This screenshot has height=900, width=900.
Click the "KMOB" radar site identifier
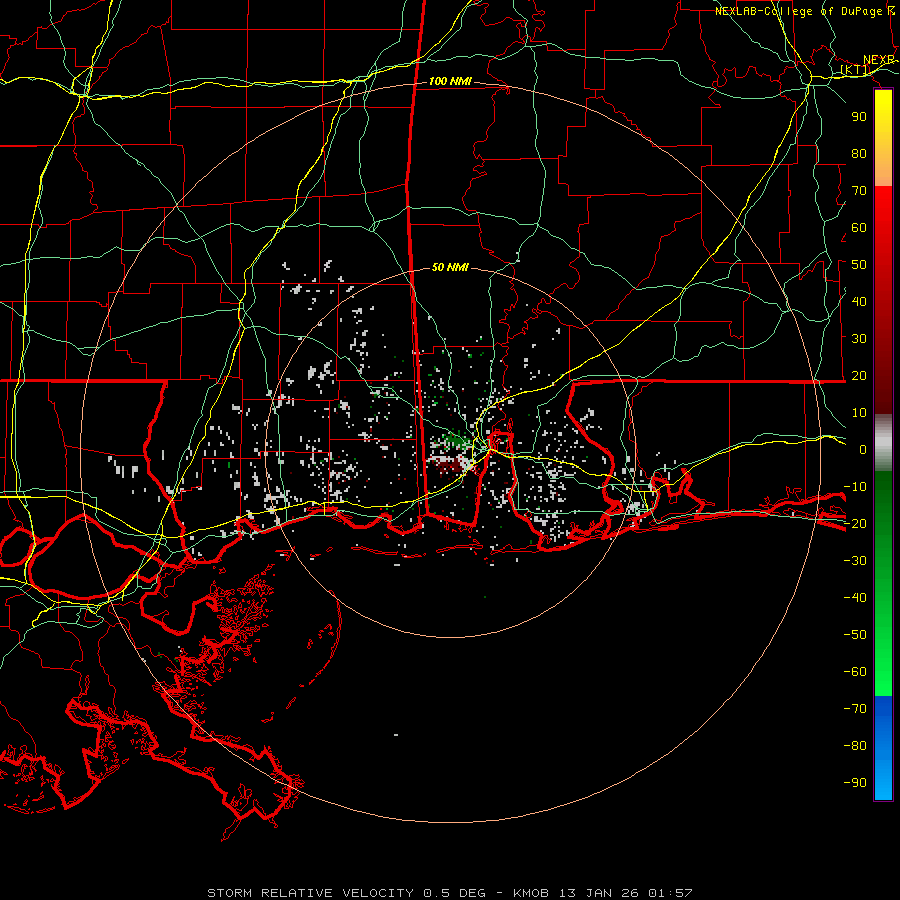point(531,893)
